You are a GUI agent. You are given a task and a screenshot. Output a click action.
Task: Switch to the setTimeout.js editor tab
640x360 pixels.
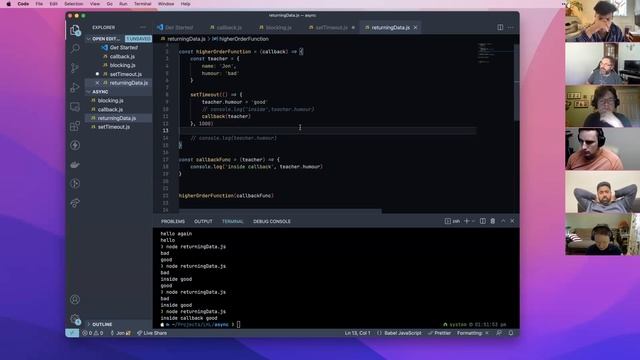331,27
